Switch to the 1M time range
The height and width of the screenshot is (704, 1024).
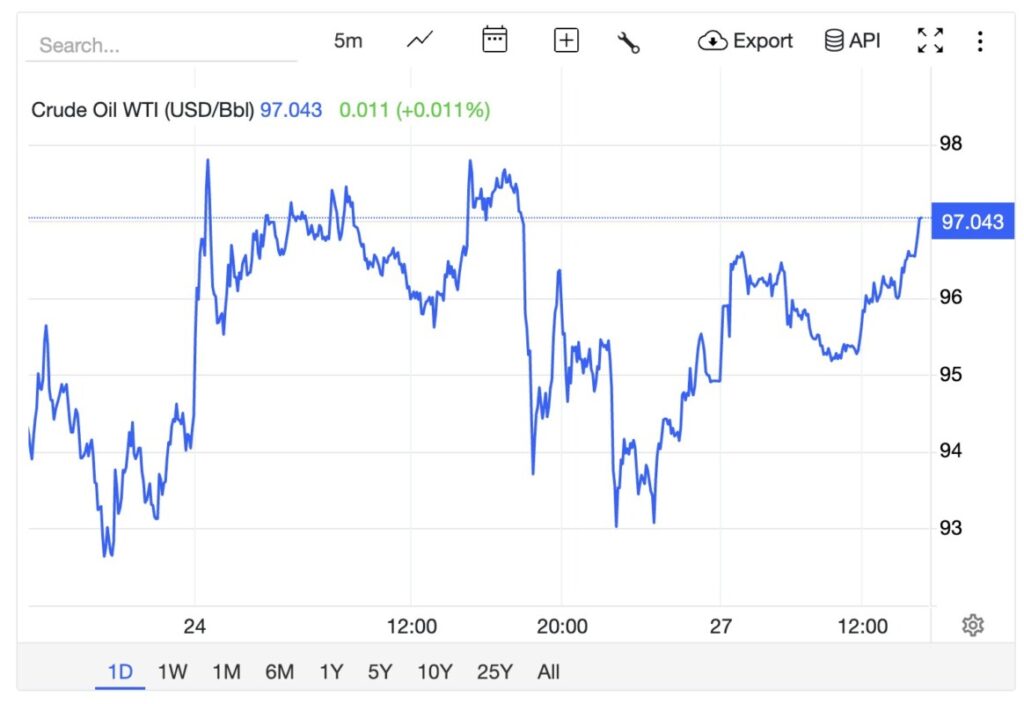click(x=226, y=672)
